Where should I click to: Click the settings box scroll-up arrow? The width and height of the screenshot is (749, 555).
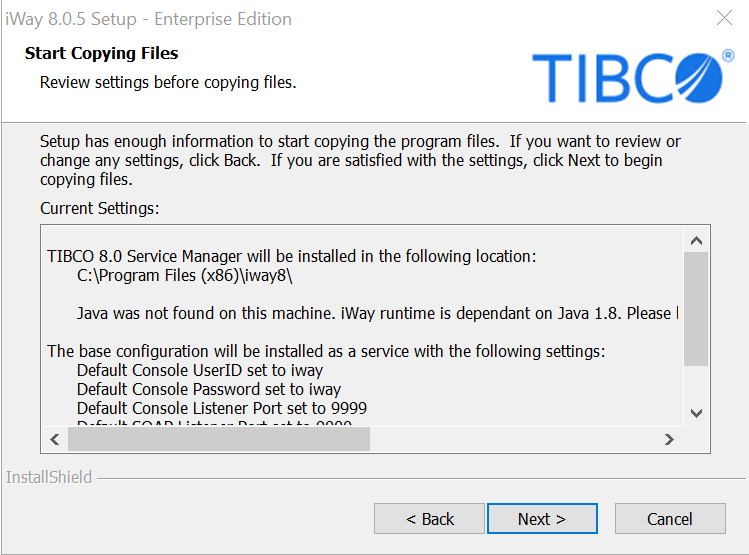pyautogui.click(x=696, y=241)
